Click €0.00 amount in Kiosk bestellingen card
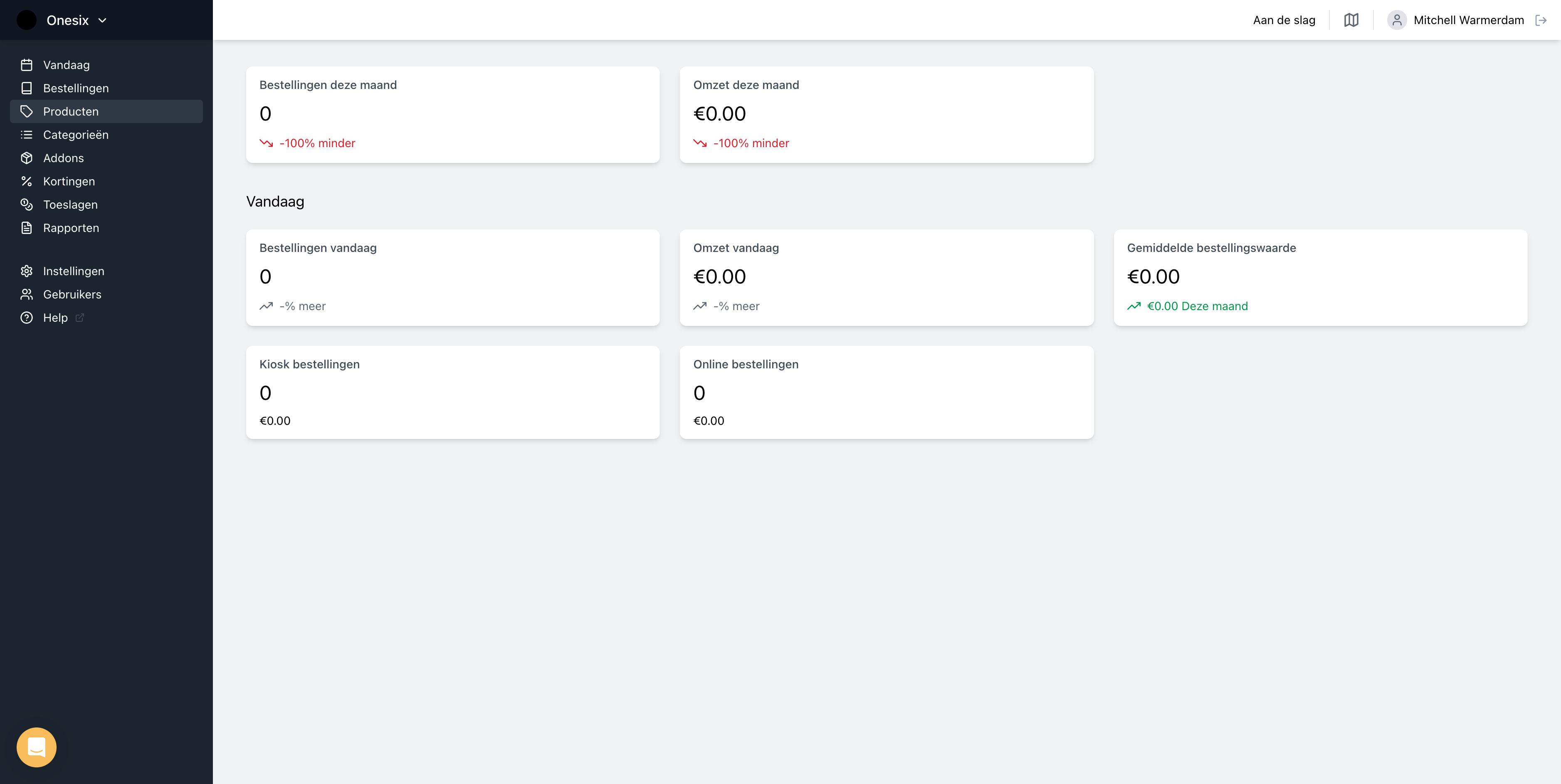The height and width of the screenshot is (784, 1561). pos(274,421)
